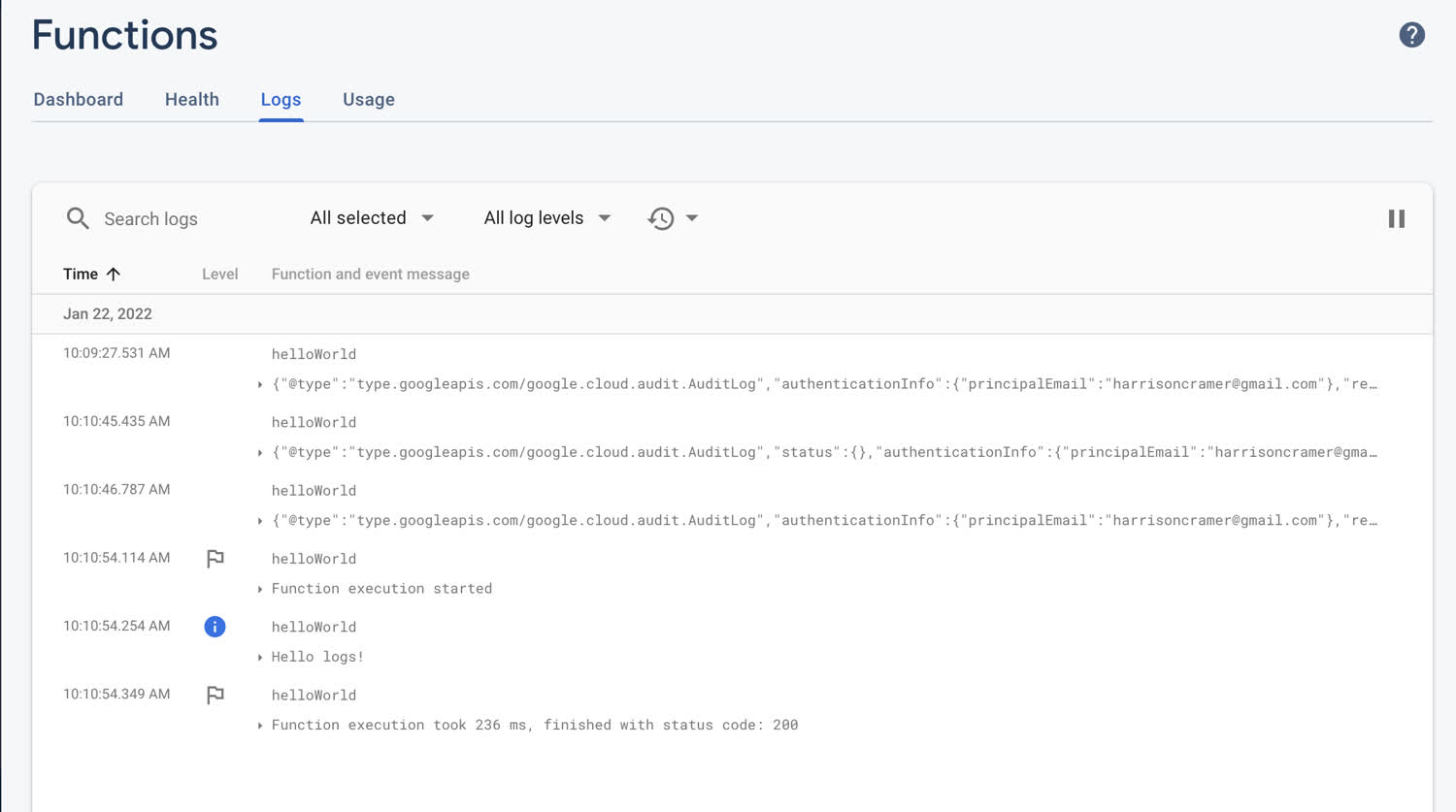Toggle Time column sort arrow
1456x812 pixels.
point(114,274)
